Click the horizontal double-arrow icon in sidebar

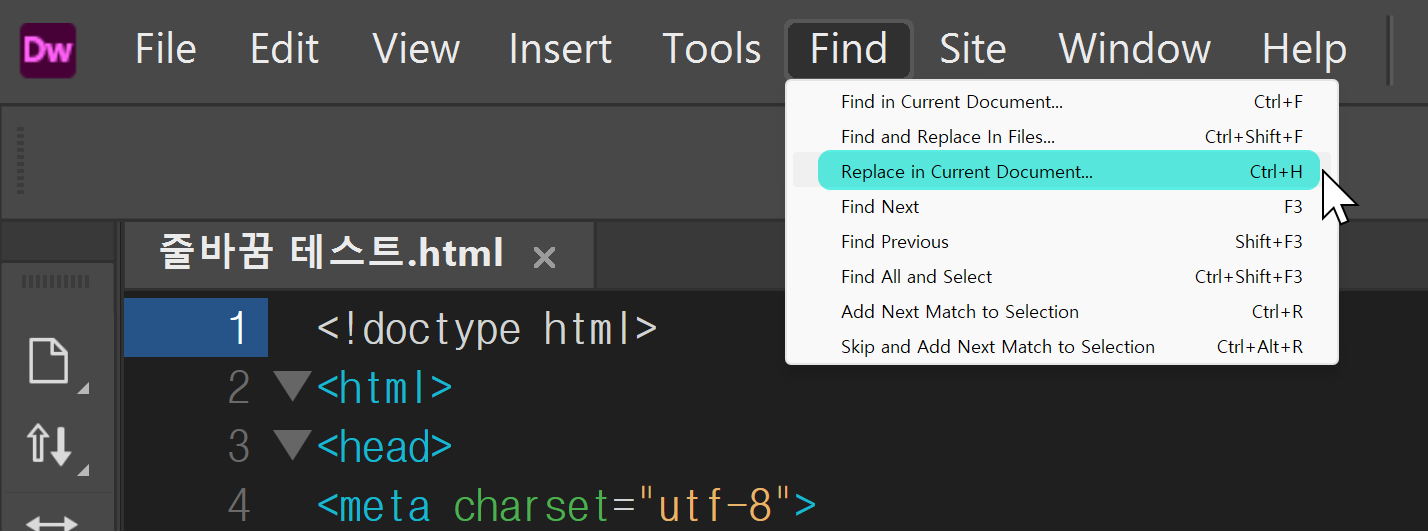49,521
